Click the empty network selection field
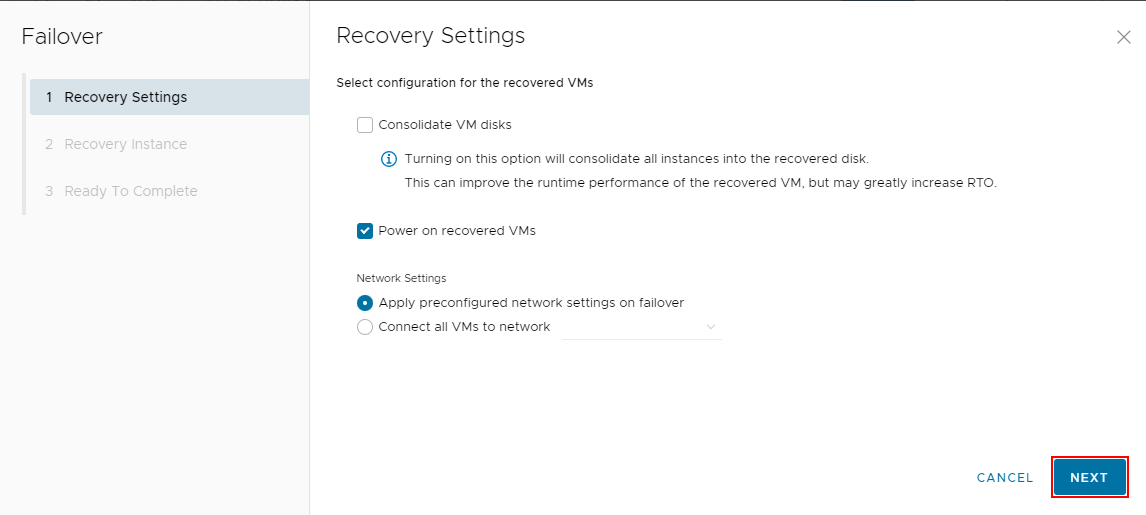Screen dimensions: 1146x515 [x=632, y=327]
